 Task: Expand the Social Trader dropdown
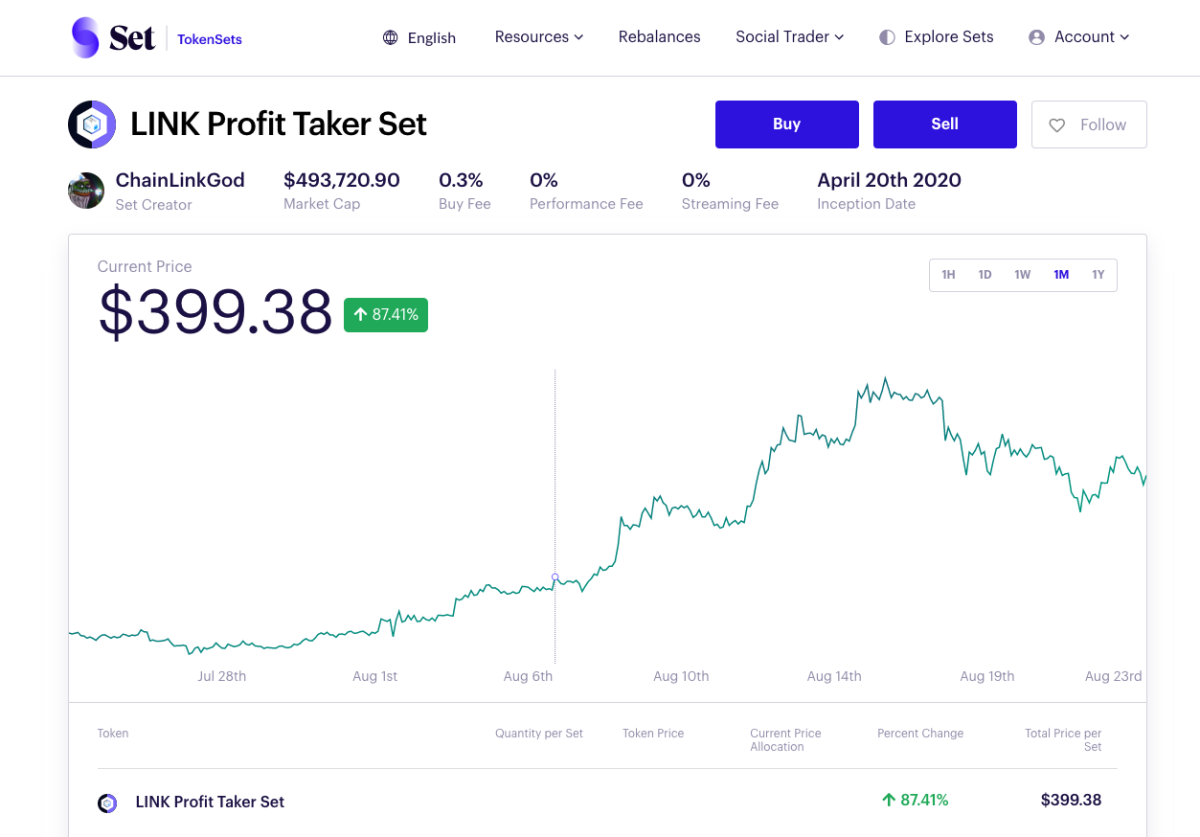(x=789, y=37)
